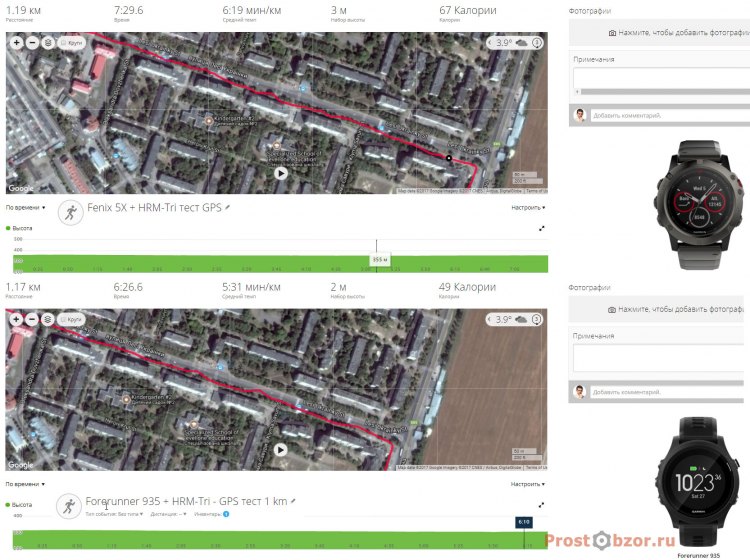Click the 49 Калории value

click(467, 287)
